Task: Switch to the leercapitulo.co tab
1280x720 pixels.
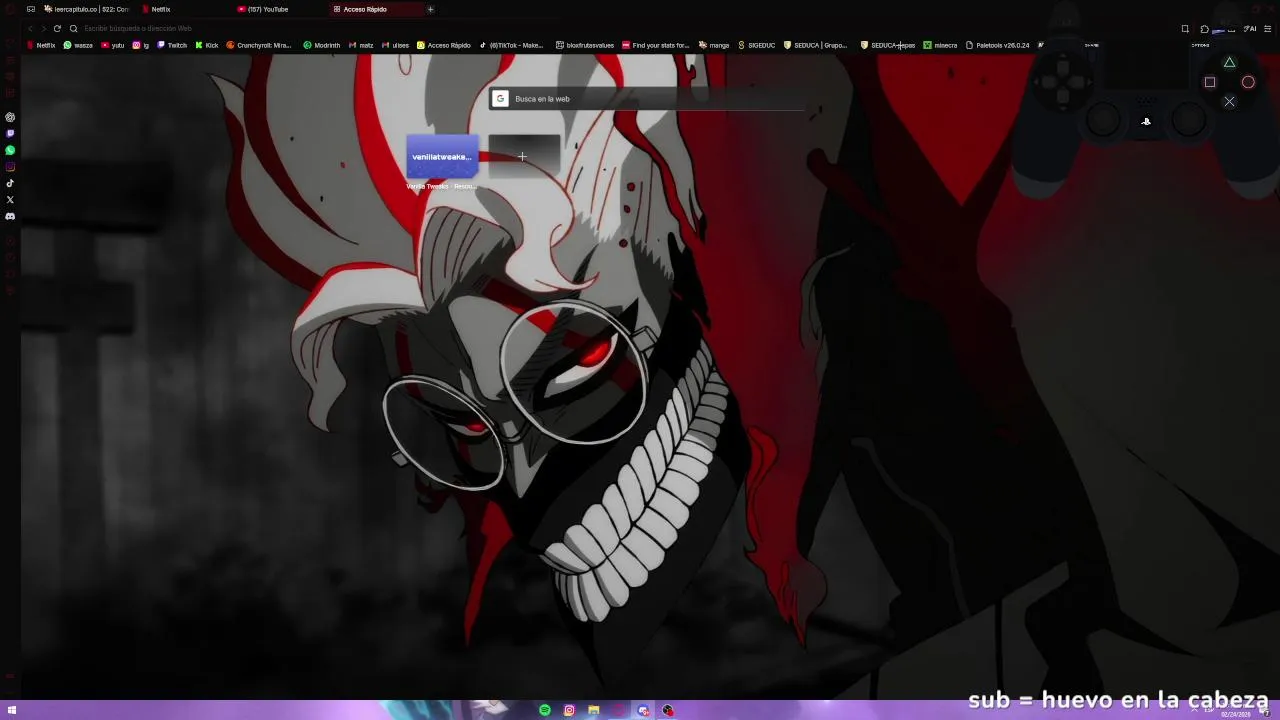Action: tap(86, 9)
